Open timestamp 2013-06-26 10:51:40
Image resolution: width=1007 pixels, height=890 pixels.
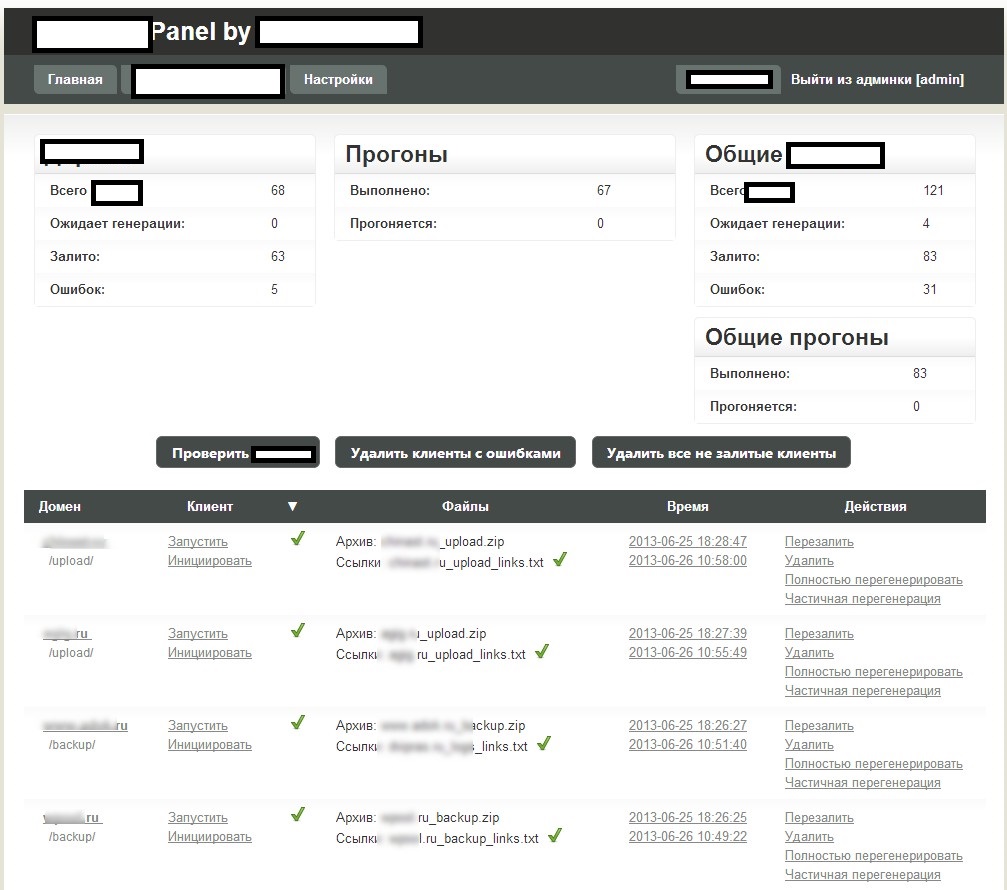point(687,745)
